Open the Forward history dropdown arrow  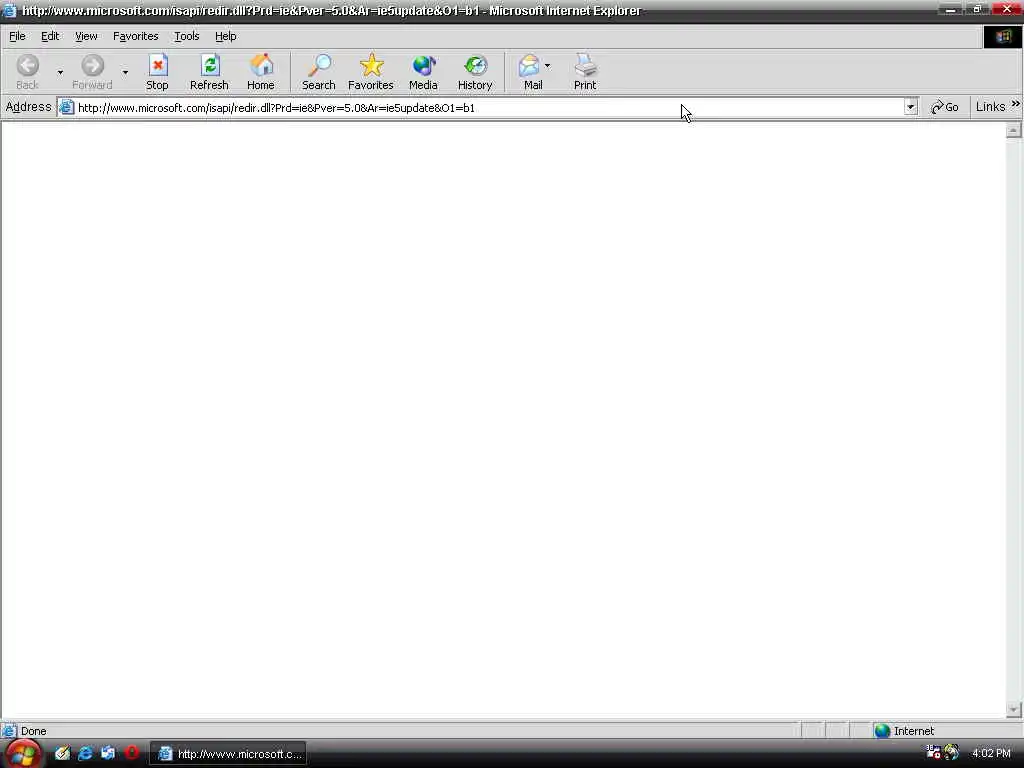pyautogui.click(x=125, y=72)
